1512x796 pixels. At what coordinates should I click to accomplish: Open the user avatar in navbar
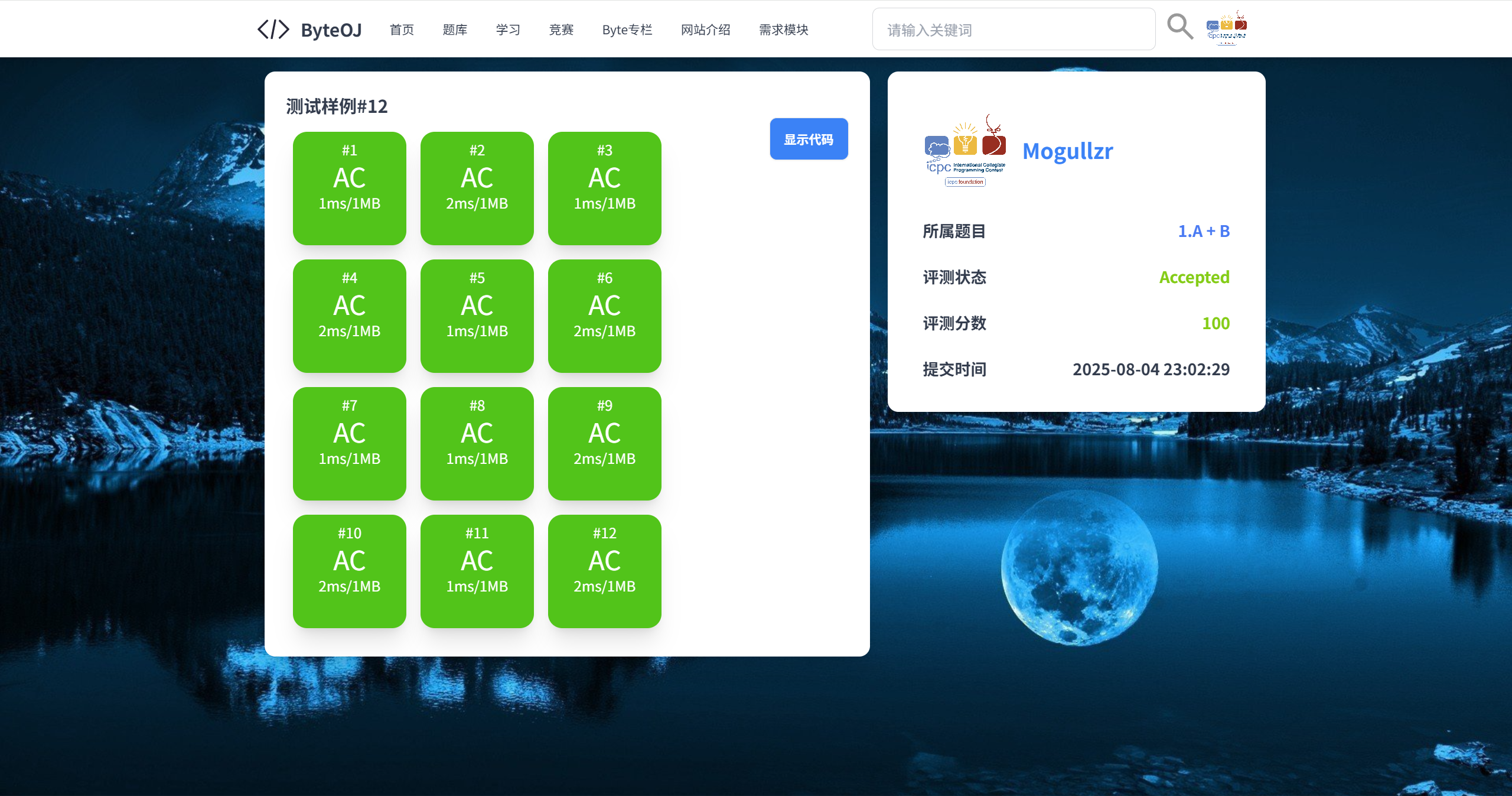pos(1227,28)
